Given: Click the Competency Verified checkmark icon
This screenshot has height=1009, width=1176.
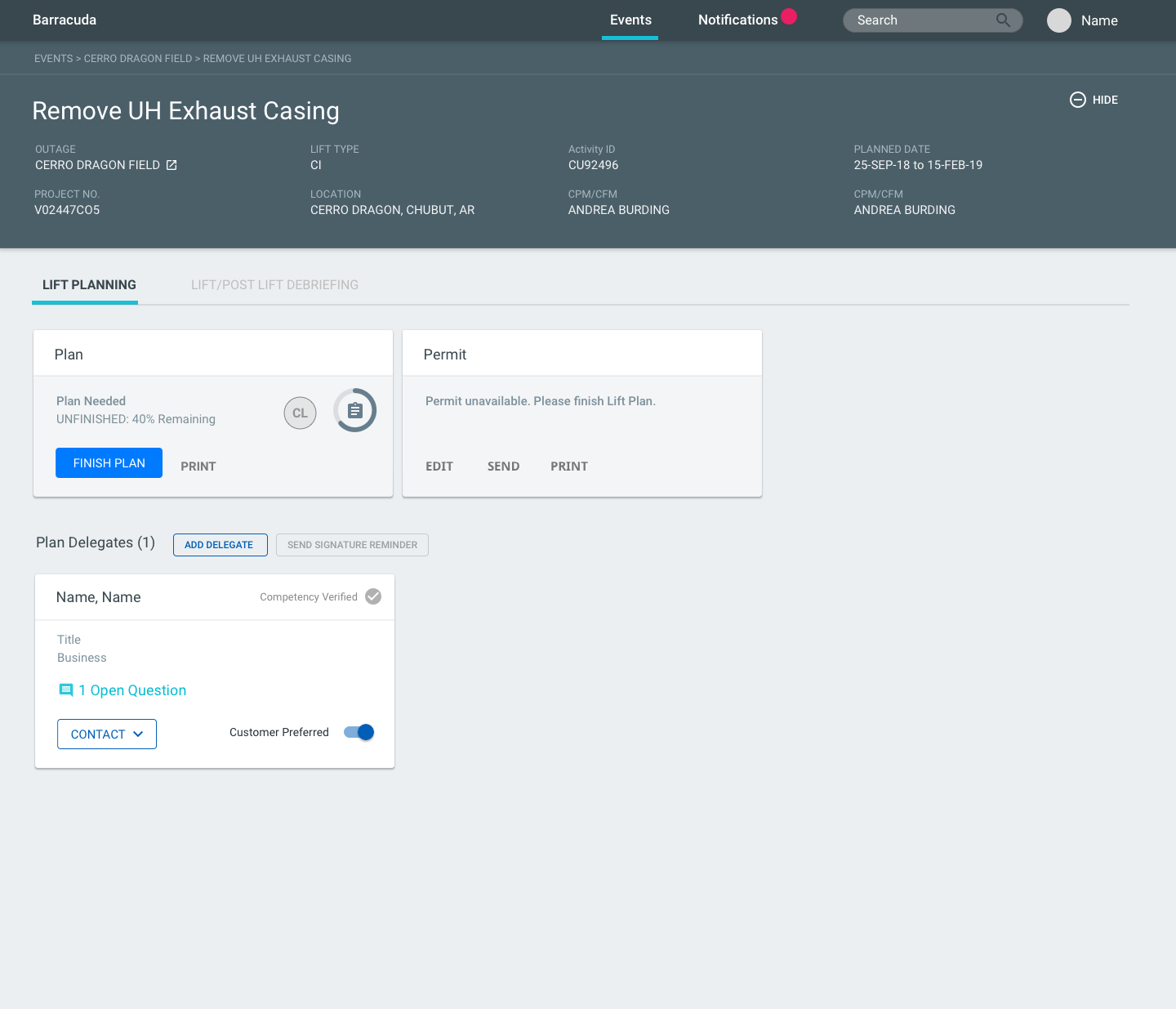Looking at the screenshot, I should pos(373,596).
